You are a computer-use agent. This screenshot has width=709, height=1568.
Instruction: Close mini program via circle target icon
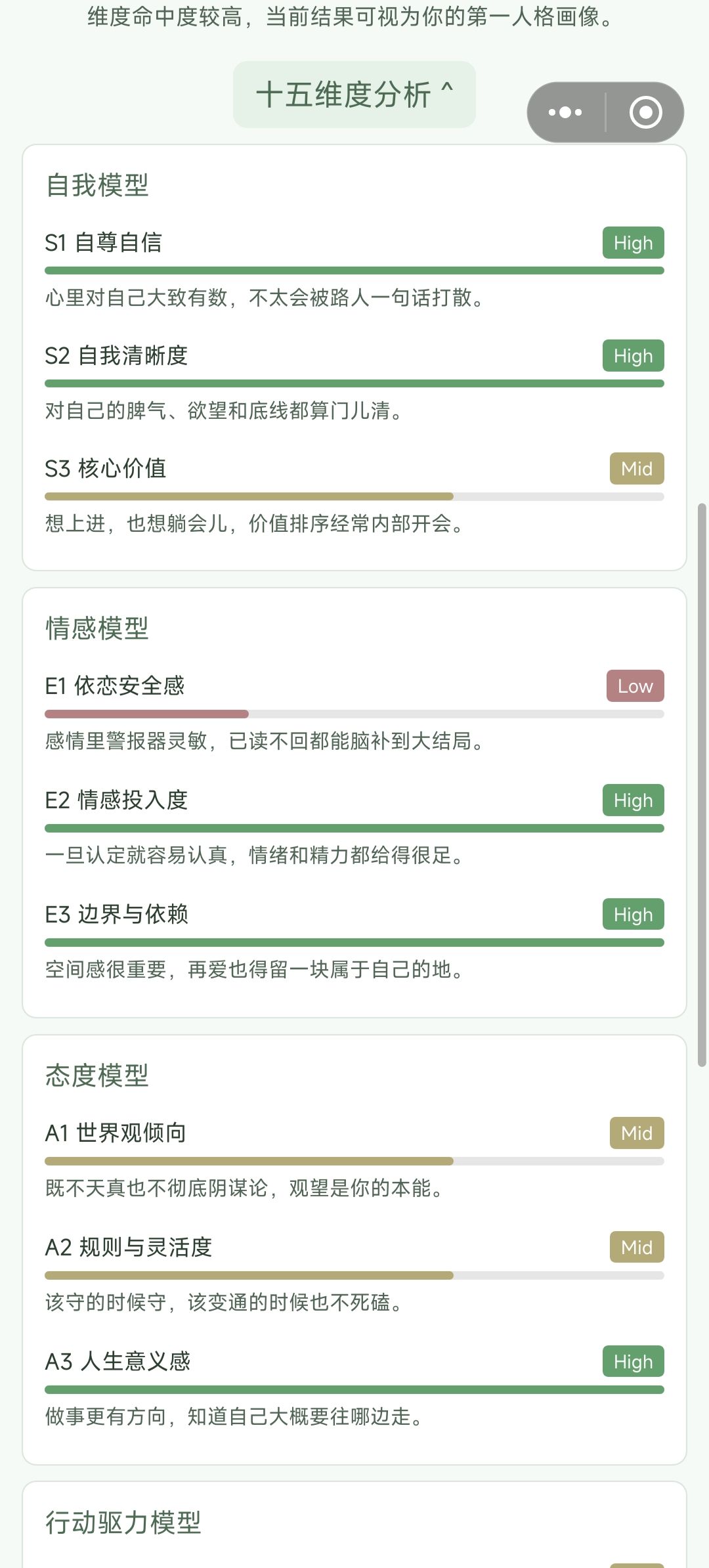pos(645,112)
